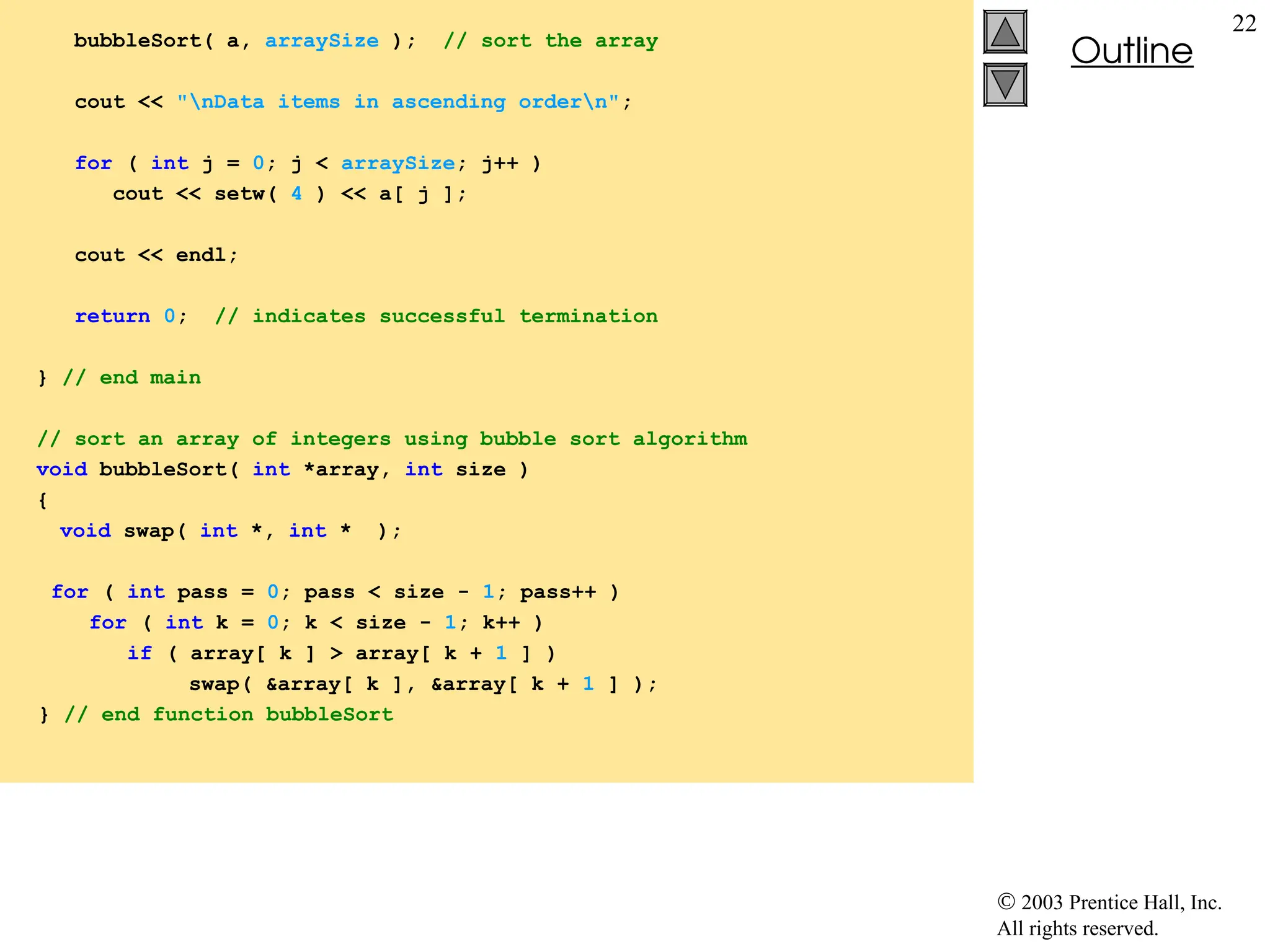The width and height of the screenshot is (1270, 952).
Task: Click the bubble sort algorithm comment line
Action: coord(392,439)
